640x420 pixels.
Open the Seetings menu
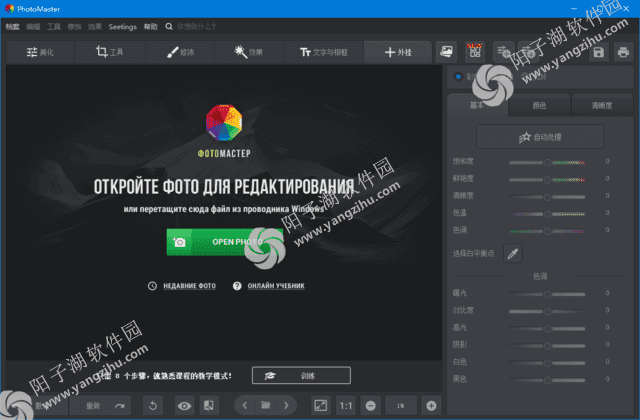click(122, 27)
